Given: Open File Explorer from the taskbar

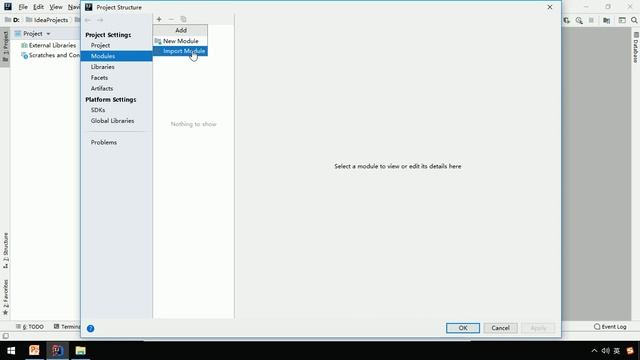Looking at the screenshot, I should tap(80, 350).
